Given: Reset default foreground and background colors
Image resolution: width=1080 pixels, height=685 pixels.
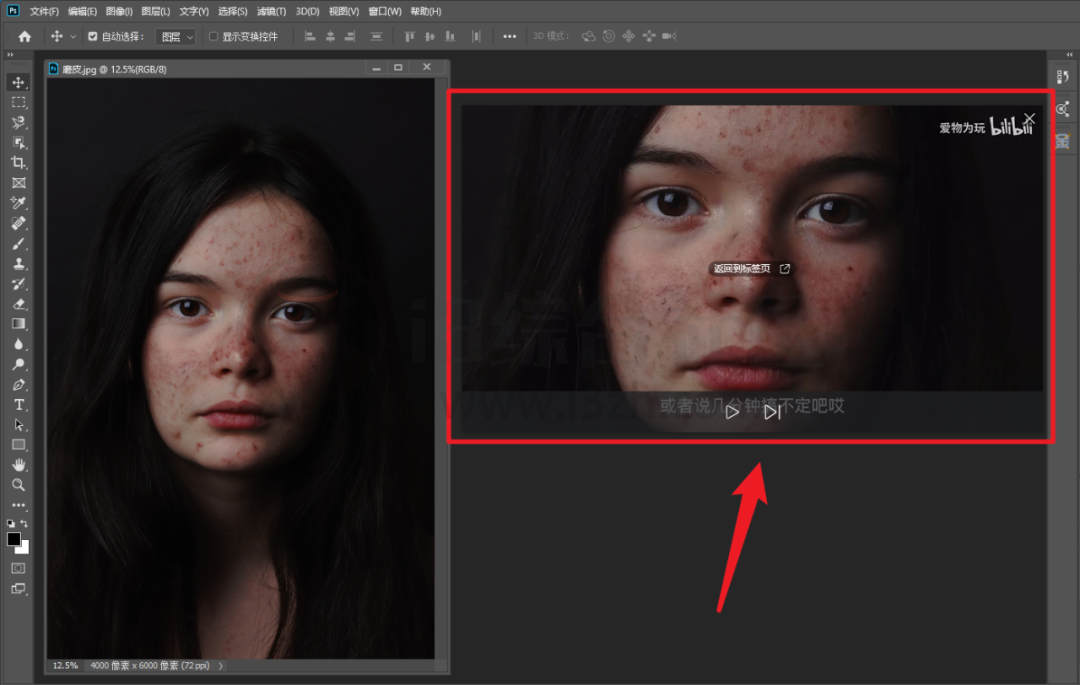Looking at the screenshot, I should coord(10,524).
